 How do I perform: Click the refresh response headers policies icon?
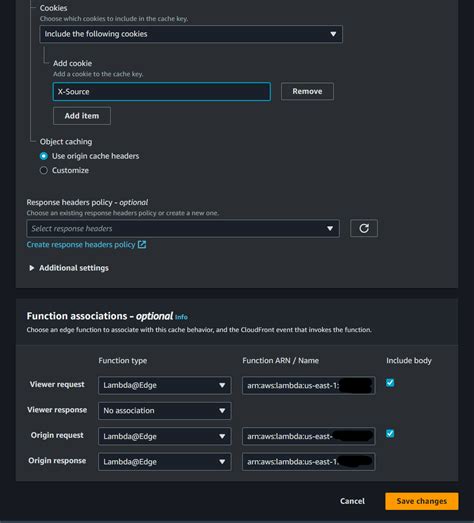(364, 228)
